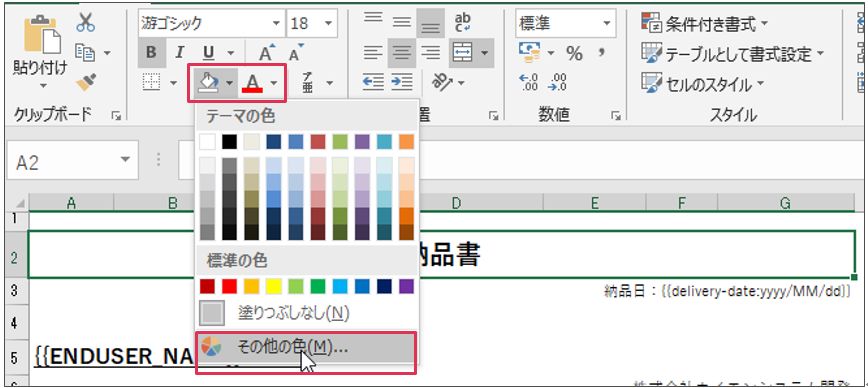
Task: Open clipboard group dialog launcher
Action: tap(116, 115)
